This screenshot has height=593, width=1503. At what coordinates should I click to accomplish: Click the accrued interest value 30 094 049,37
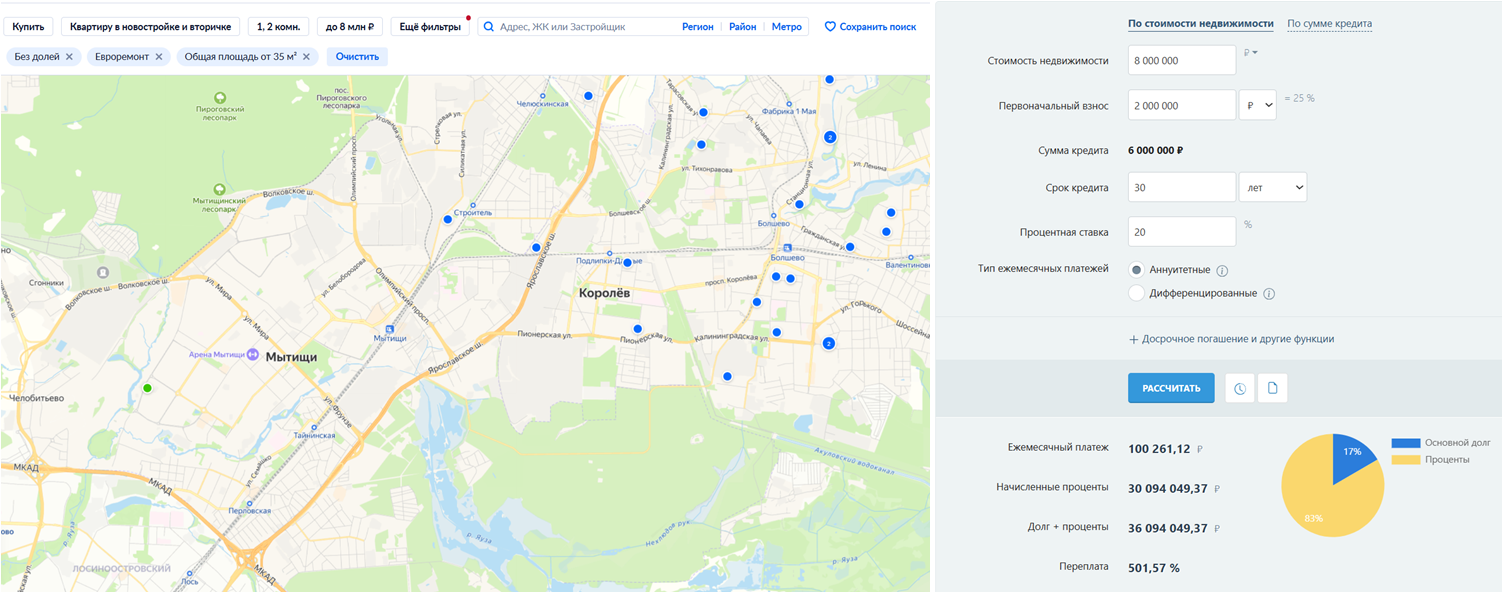(1167, 489)
